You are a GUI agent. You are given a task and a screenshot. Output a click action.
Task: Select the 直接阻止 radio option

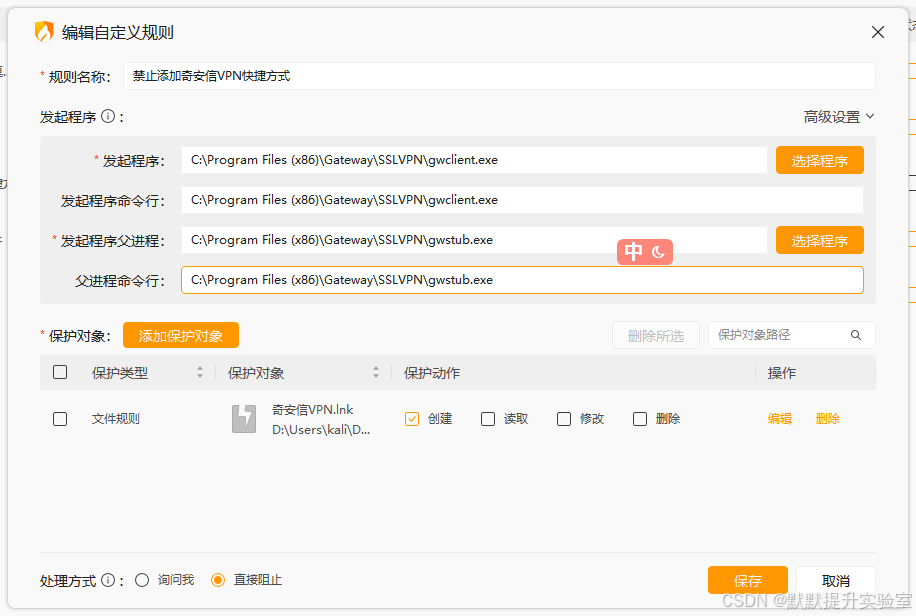218,580
